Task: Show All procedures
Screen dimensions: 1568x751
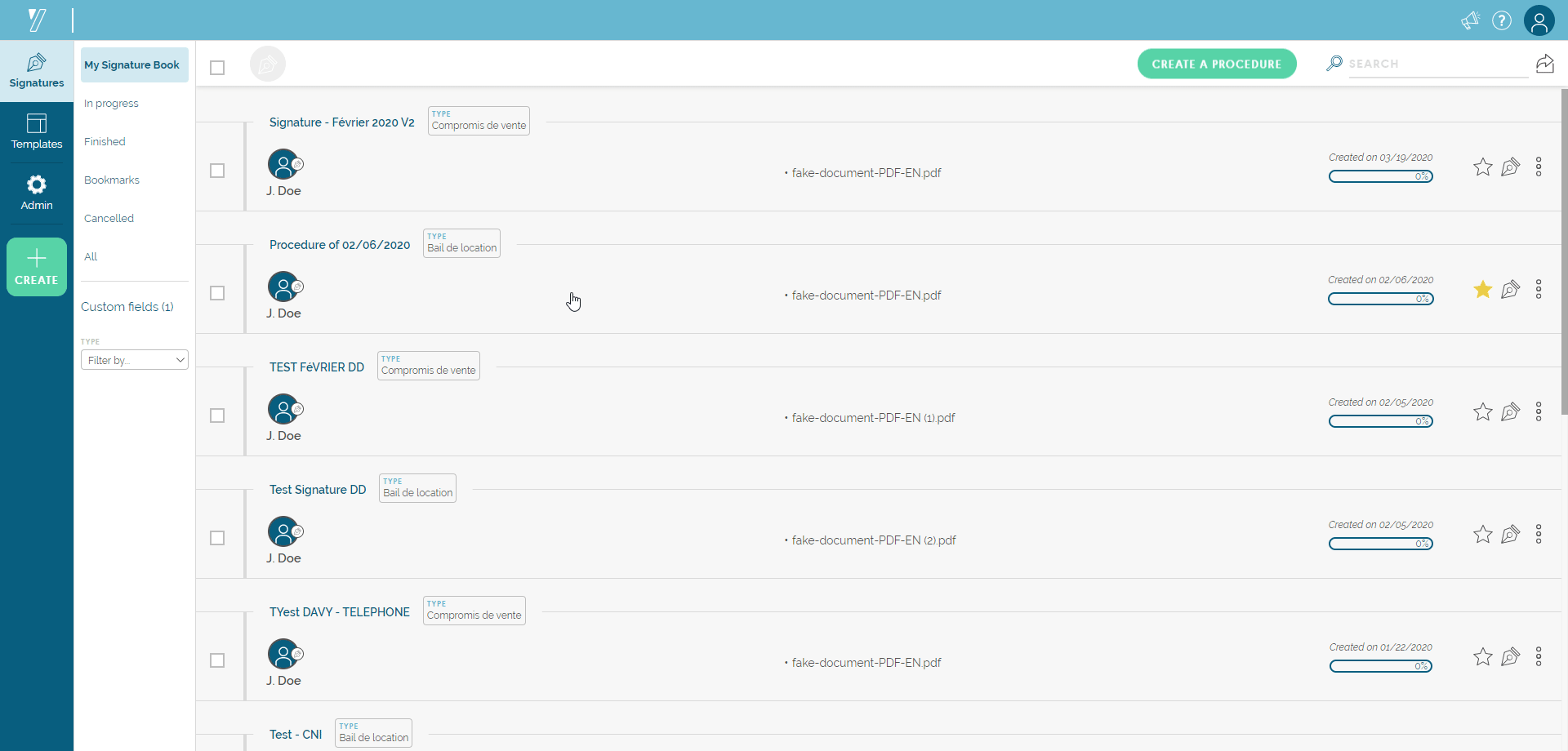Action: pos(91,257)
